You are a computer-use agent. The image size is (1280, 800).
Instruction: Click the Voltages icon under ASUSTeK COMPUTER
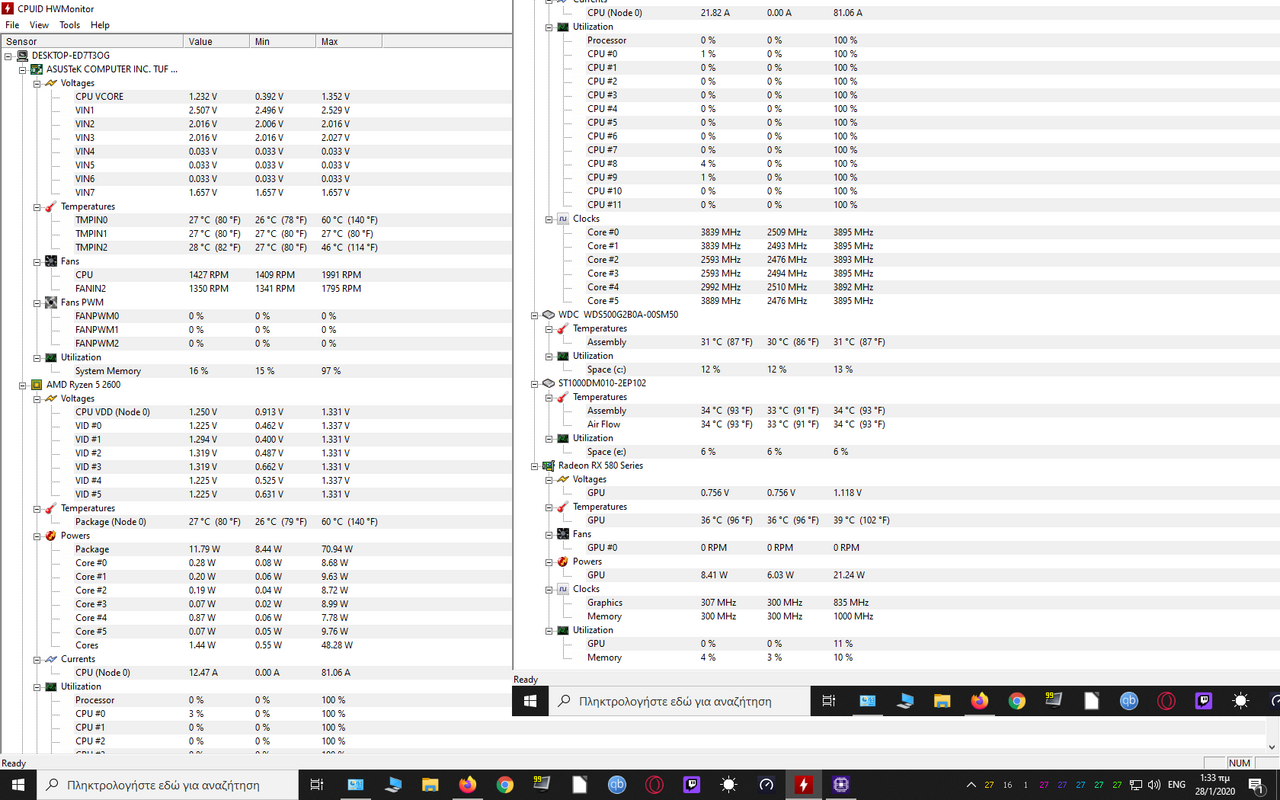(x=51, y=83)
